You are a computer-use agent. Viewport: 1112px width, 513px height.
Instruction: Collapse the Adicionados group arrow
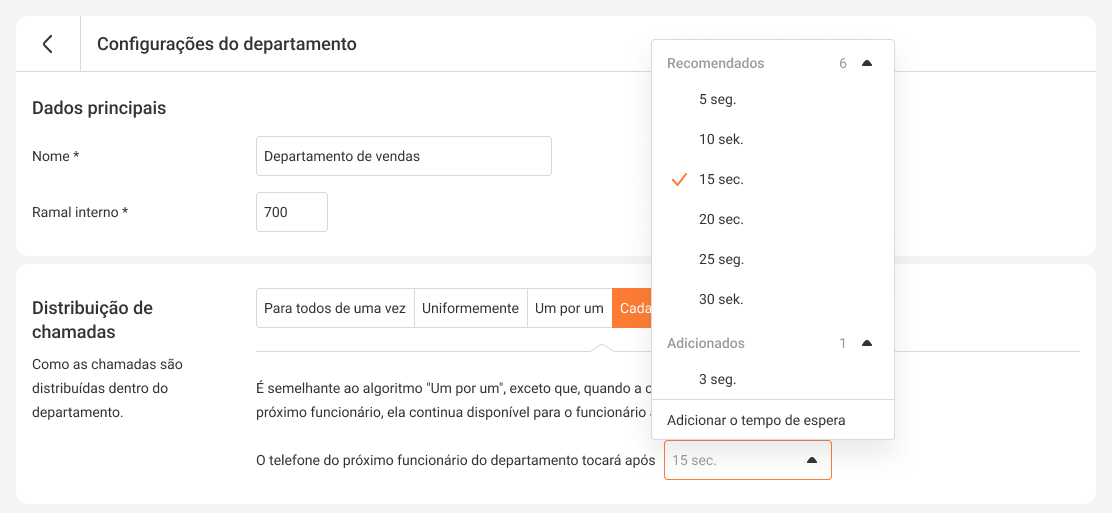click(x=866, y=343)
